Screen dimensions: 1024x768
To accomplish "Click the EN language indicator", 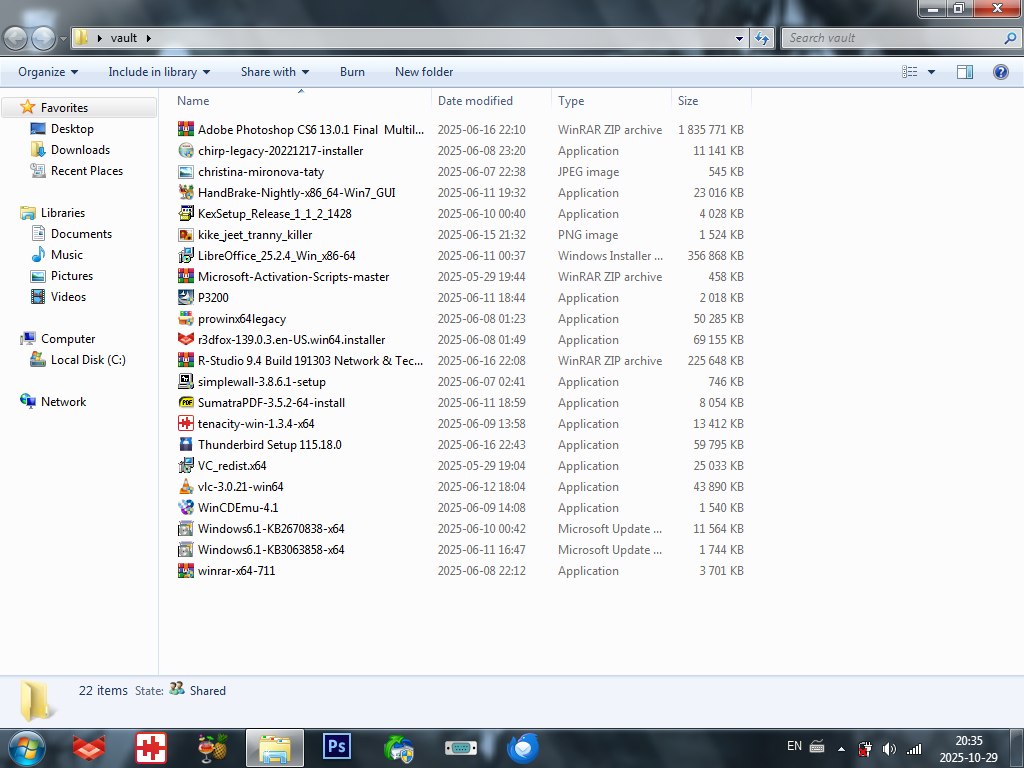I will pyautogui.click(x=794, y=746).
